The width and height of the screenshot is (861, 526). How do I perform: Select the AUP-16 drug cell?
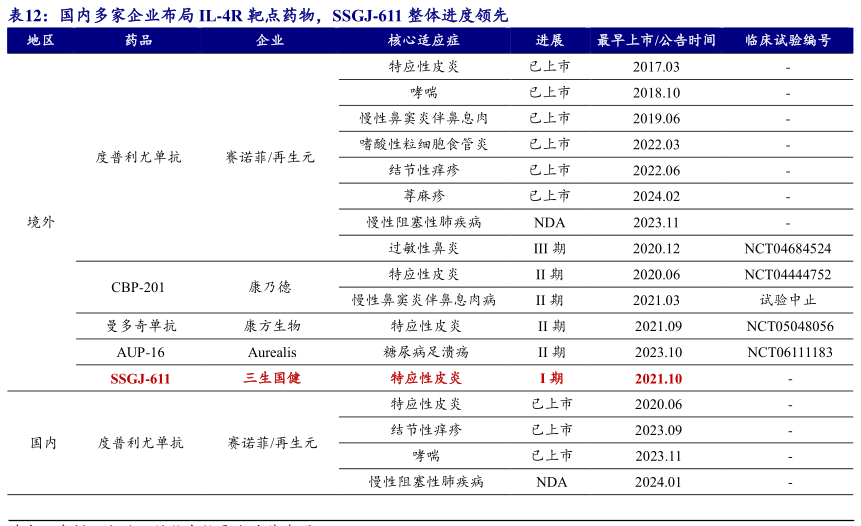(x=140, y=352)
